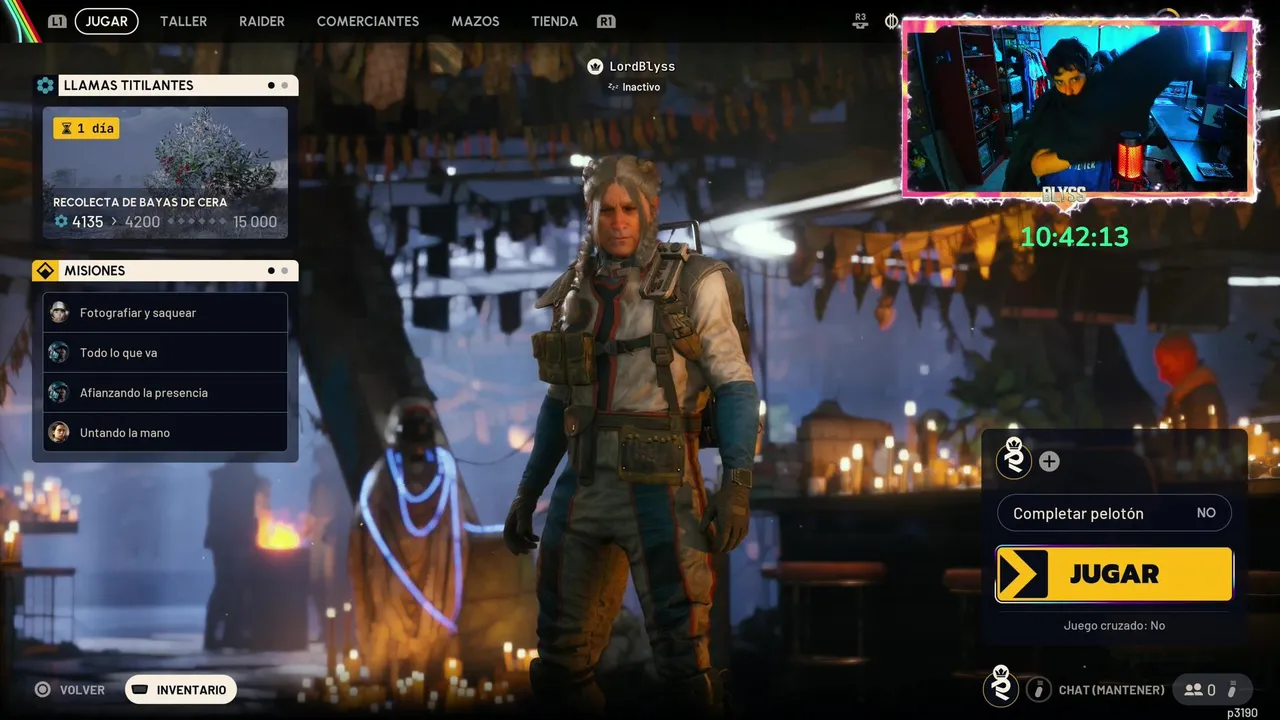
Task: Open mission Fotografiar y saquear
Action: click(x=165, y=313)
